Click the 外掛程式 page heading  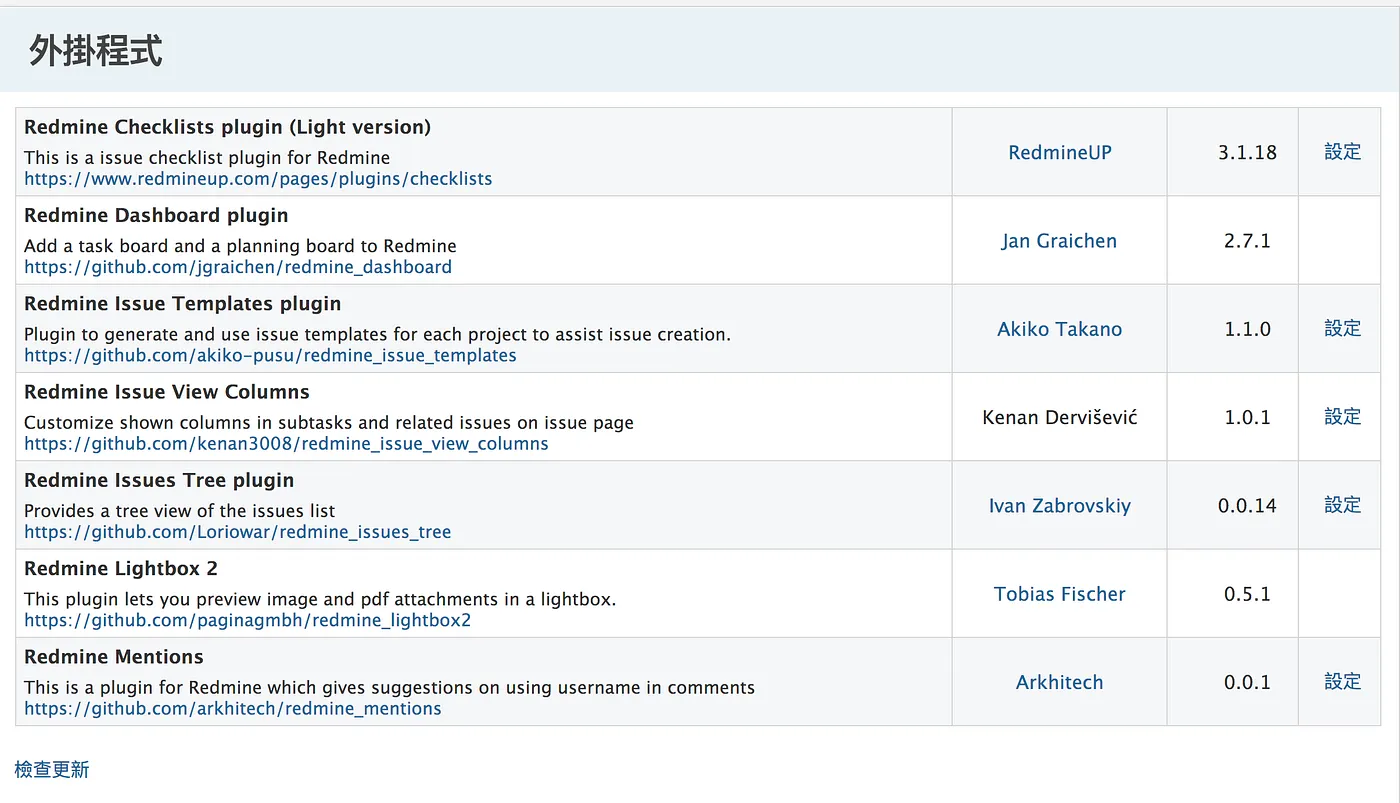pos(96,50)
